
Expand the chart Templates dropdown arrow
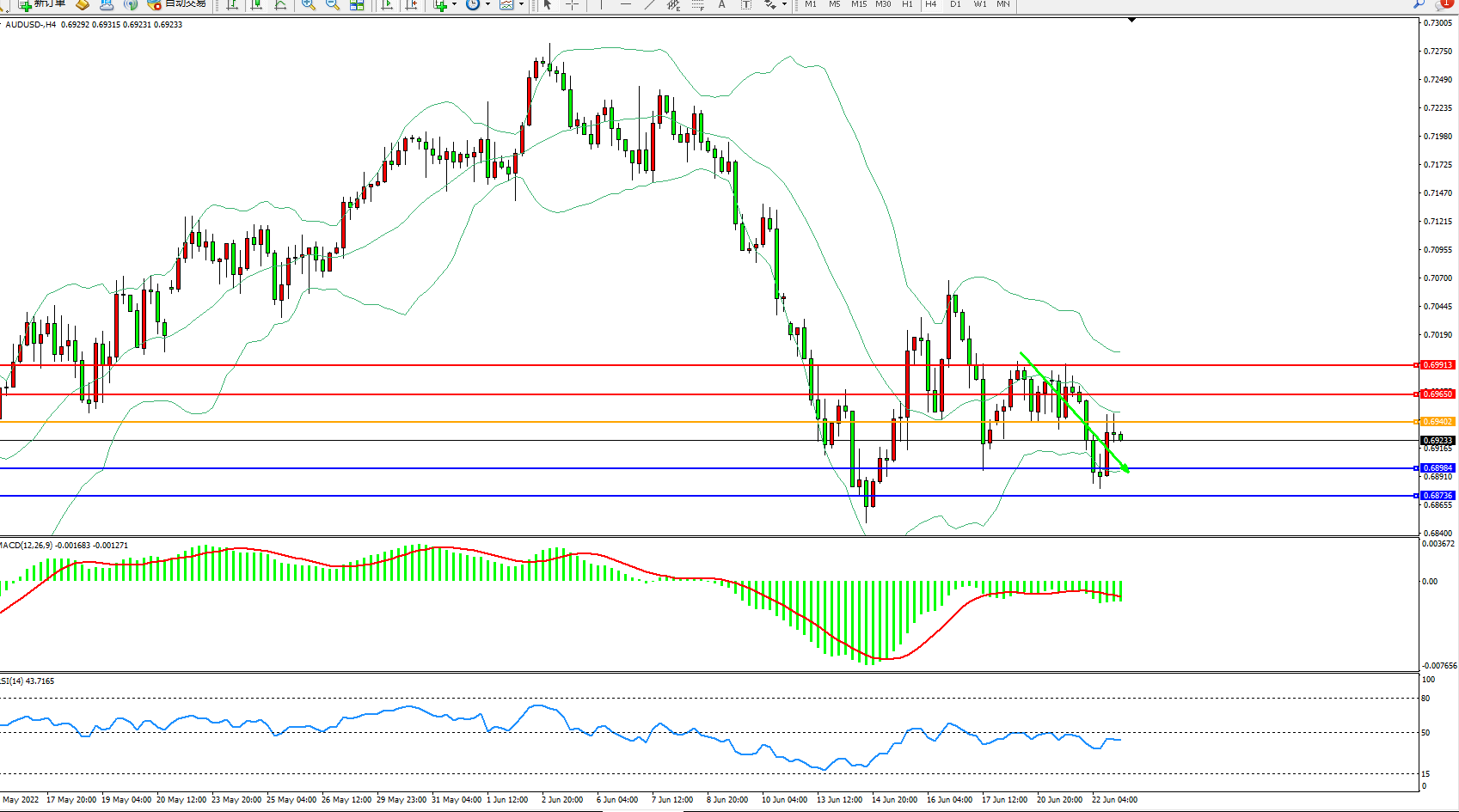click(521, 5)
